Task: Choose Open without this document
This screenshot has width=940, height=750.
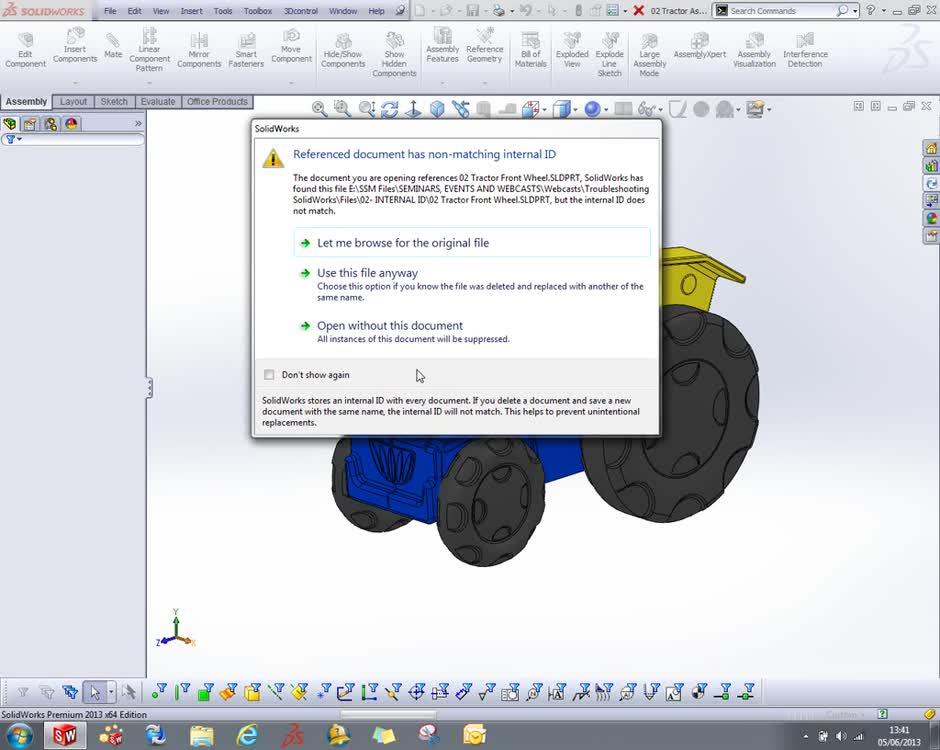Action: click(389, 326)
